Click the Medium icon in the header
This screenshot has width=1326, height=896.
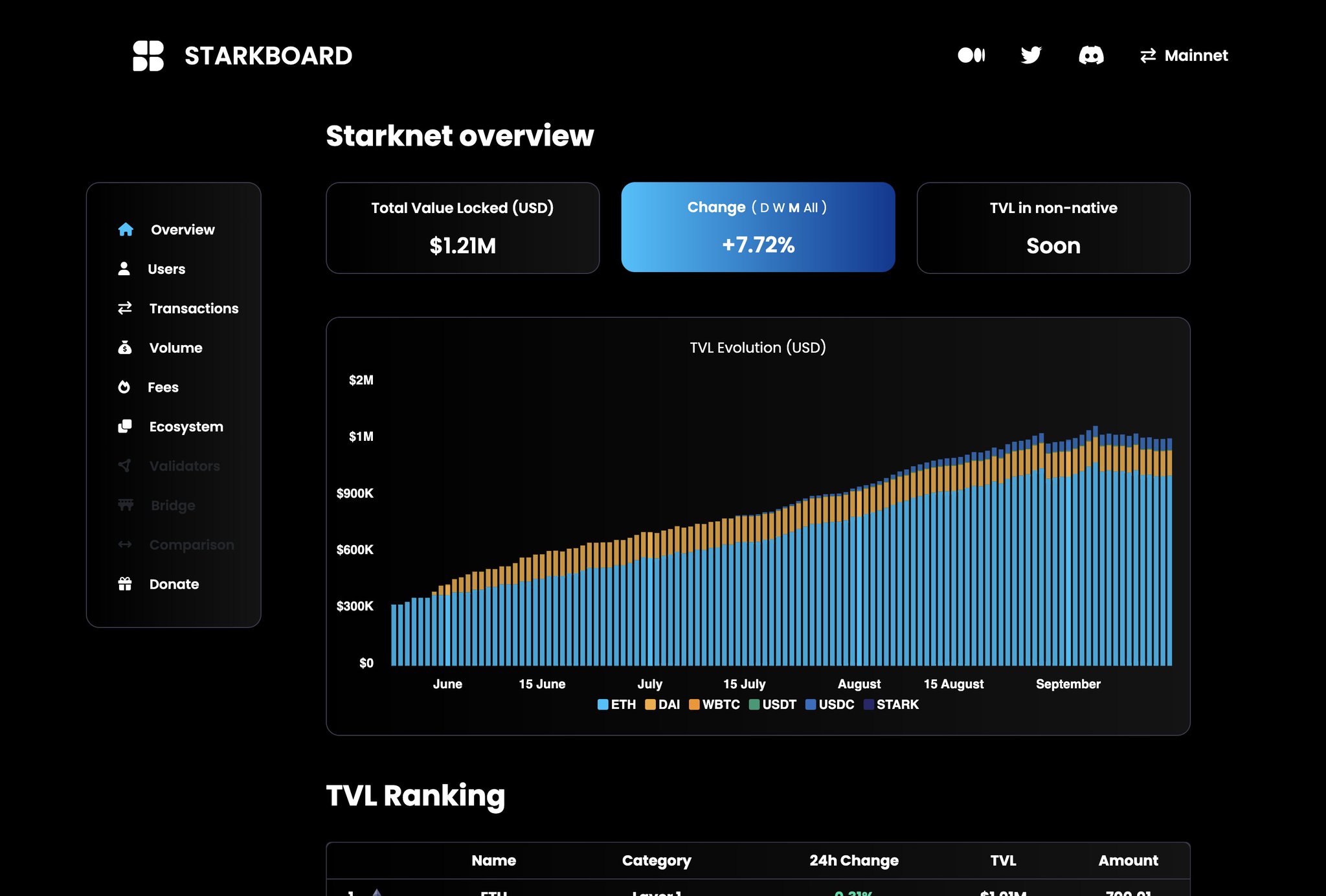(x=972, y=56)
